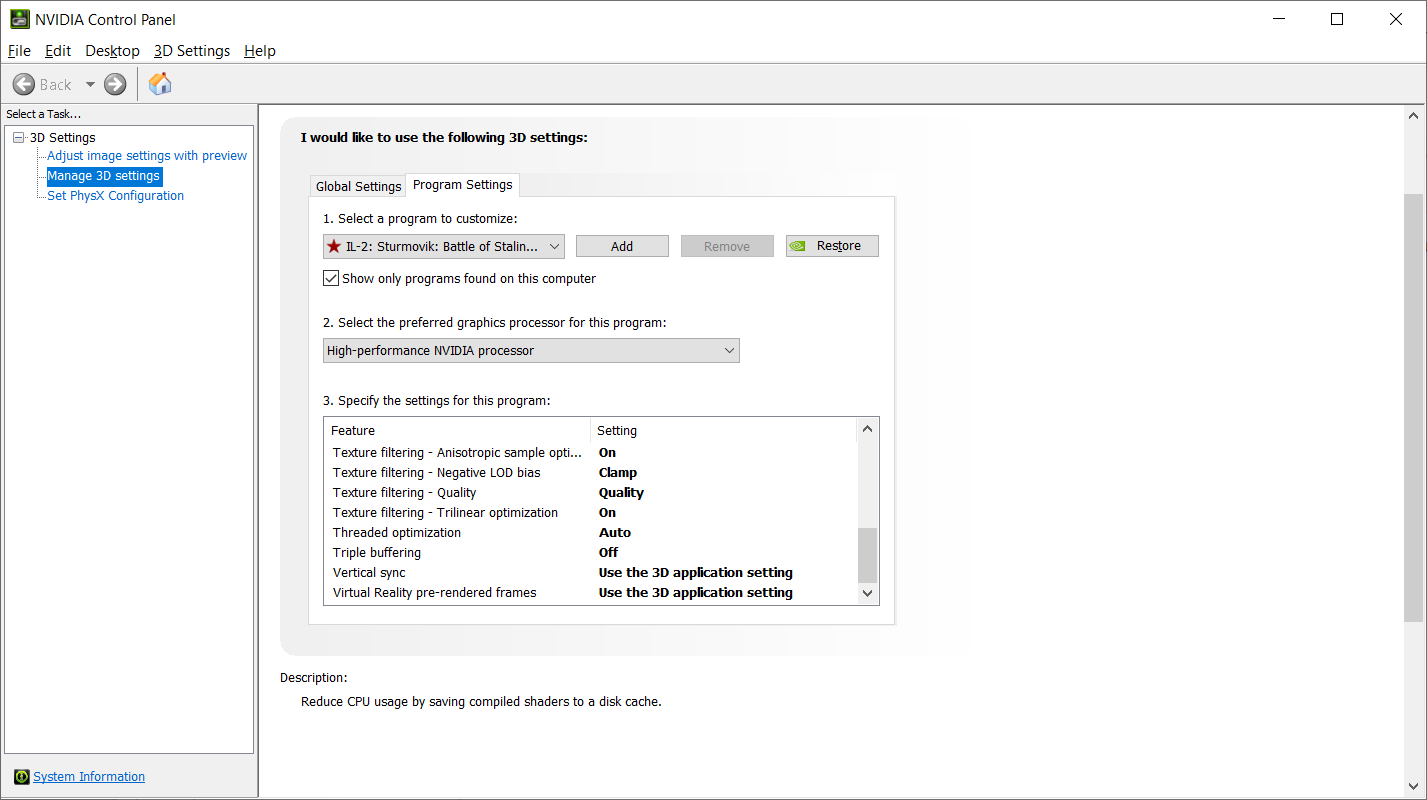Open the System Information link
Image resolution: width=1427 pixels, height=800 pixels.
click(x=89, y=777)
